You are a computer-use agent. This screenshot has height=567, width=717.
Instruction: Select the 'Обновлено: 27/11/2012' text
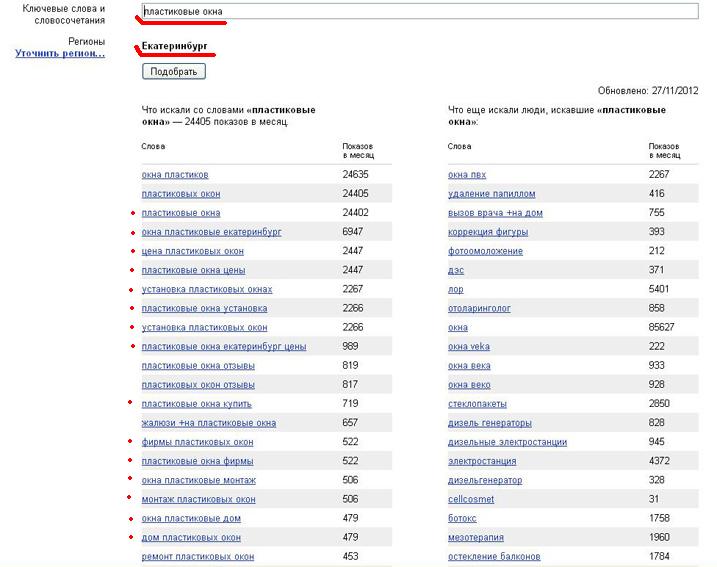(648, 91)
